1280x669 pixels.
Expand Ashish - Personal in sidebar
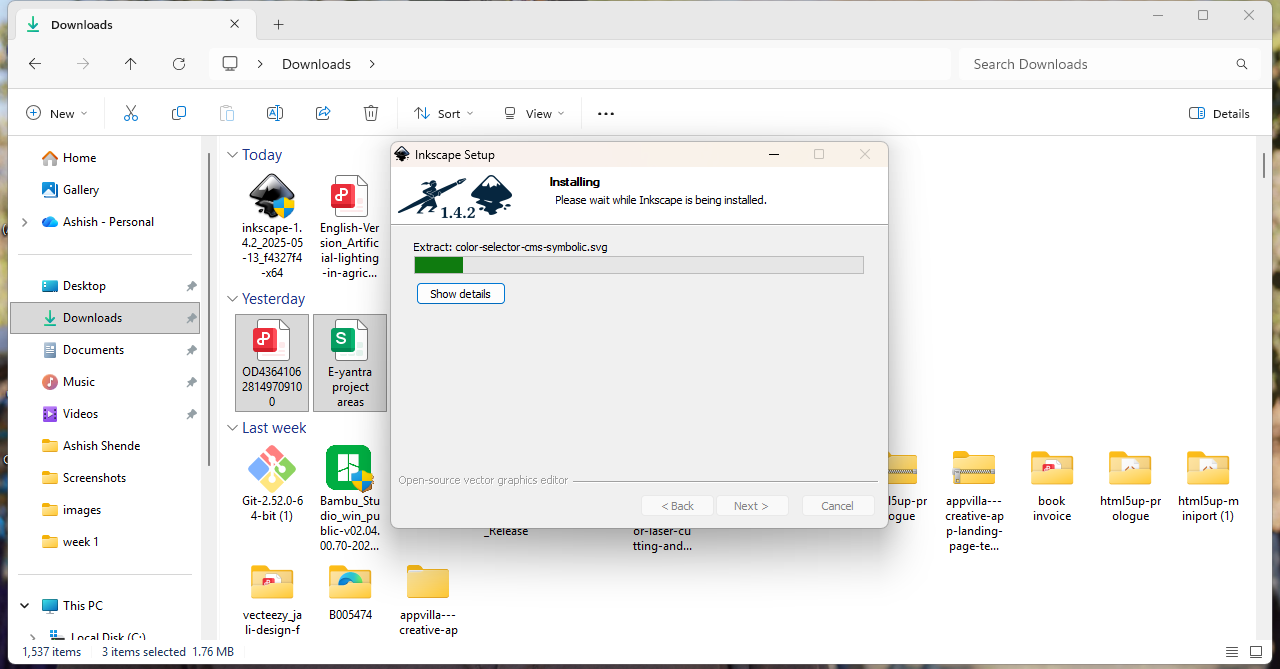click(25, 222)
